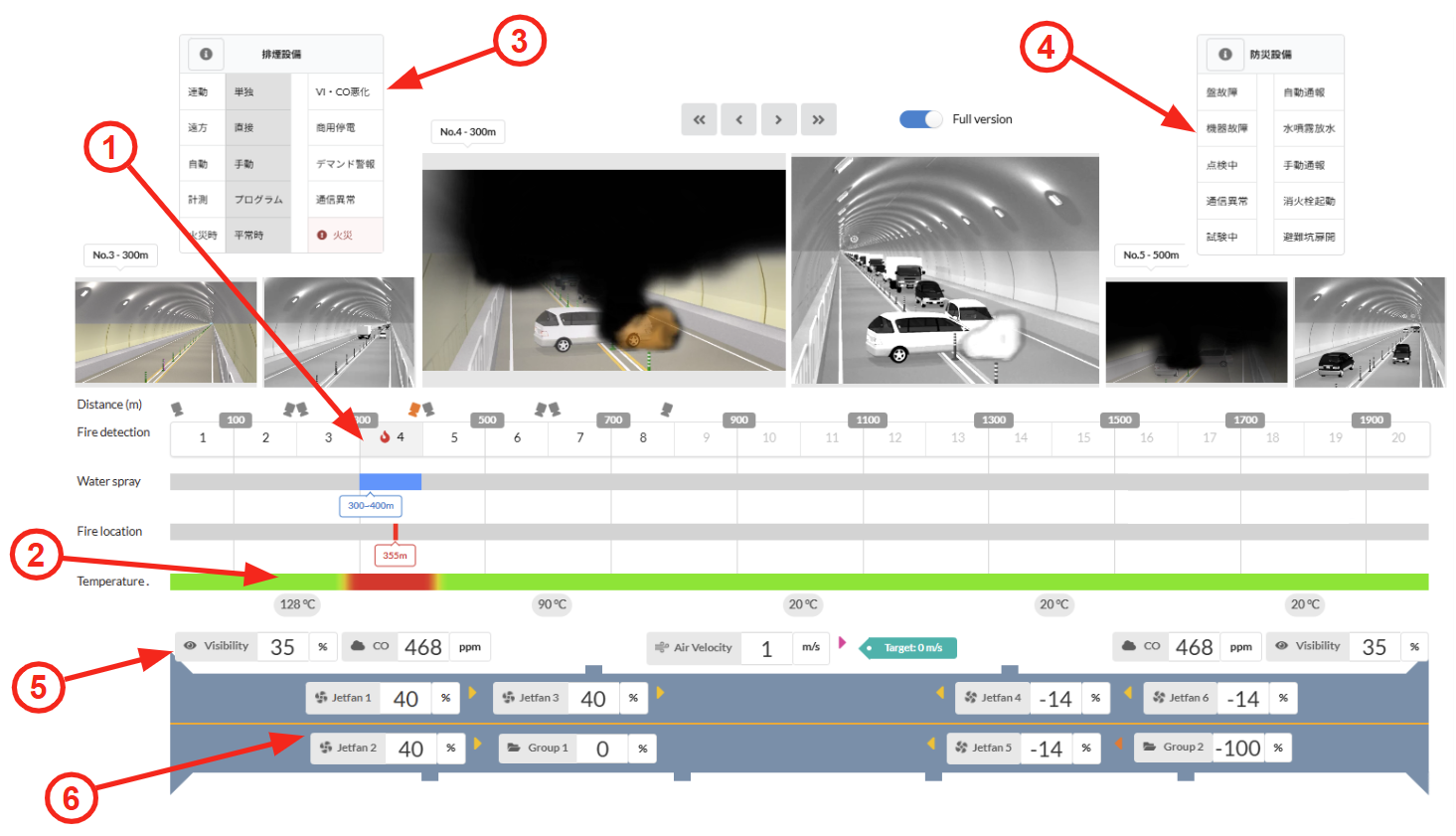Edit the Jetfan 1 percent value
The image size is (1456, 836).
click(x=405, y=698)
